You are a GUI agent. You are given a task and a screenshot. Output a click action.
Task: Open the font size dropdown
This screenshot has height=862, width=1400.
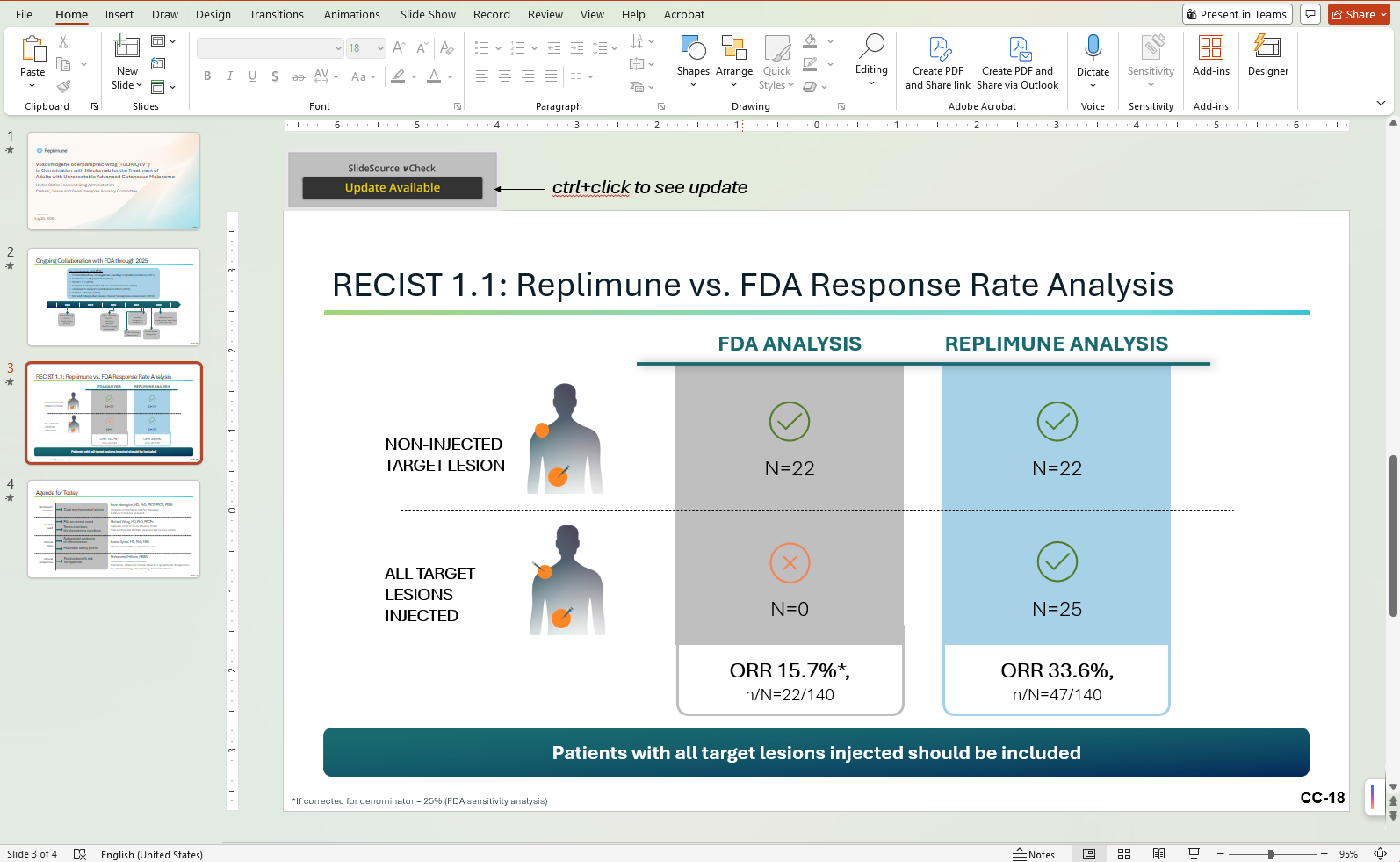pyautogui.click(x=380, y=48)
